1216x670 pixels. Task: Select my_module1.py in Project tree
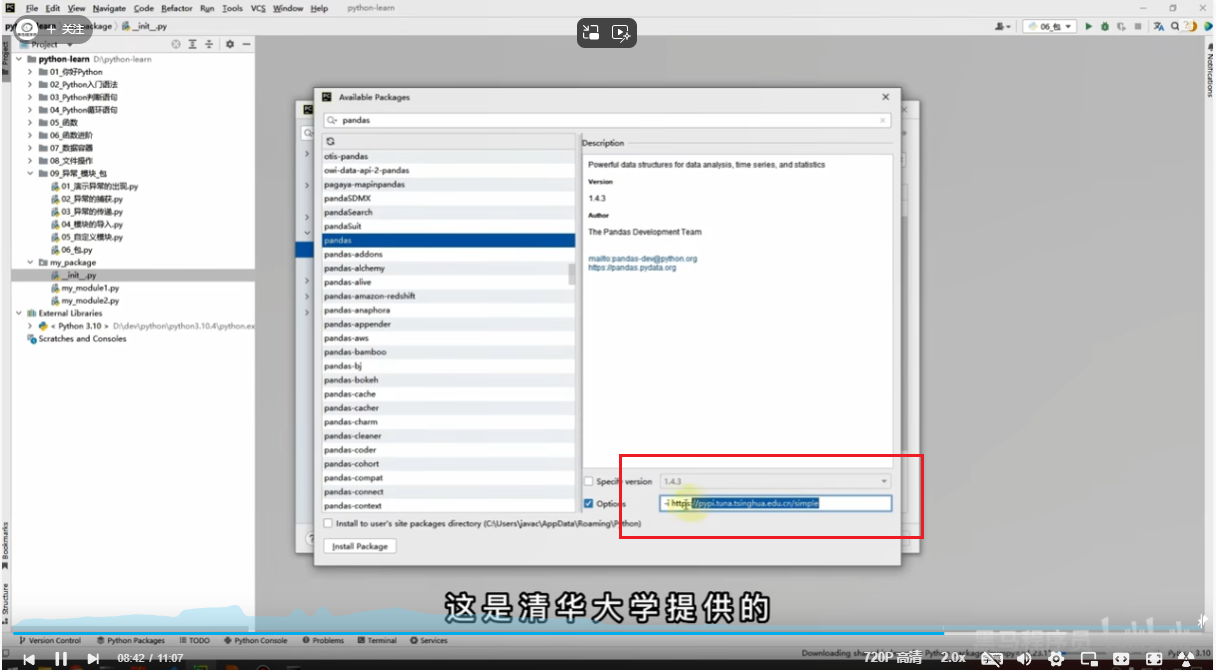[x=90, y=288]
